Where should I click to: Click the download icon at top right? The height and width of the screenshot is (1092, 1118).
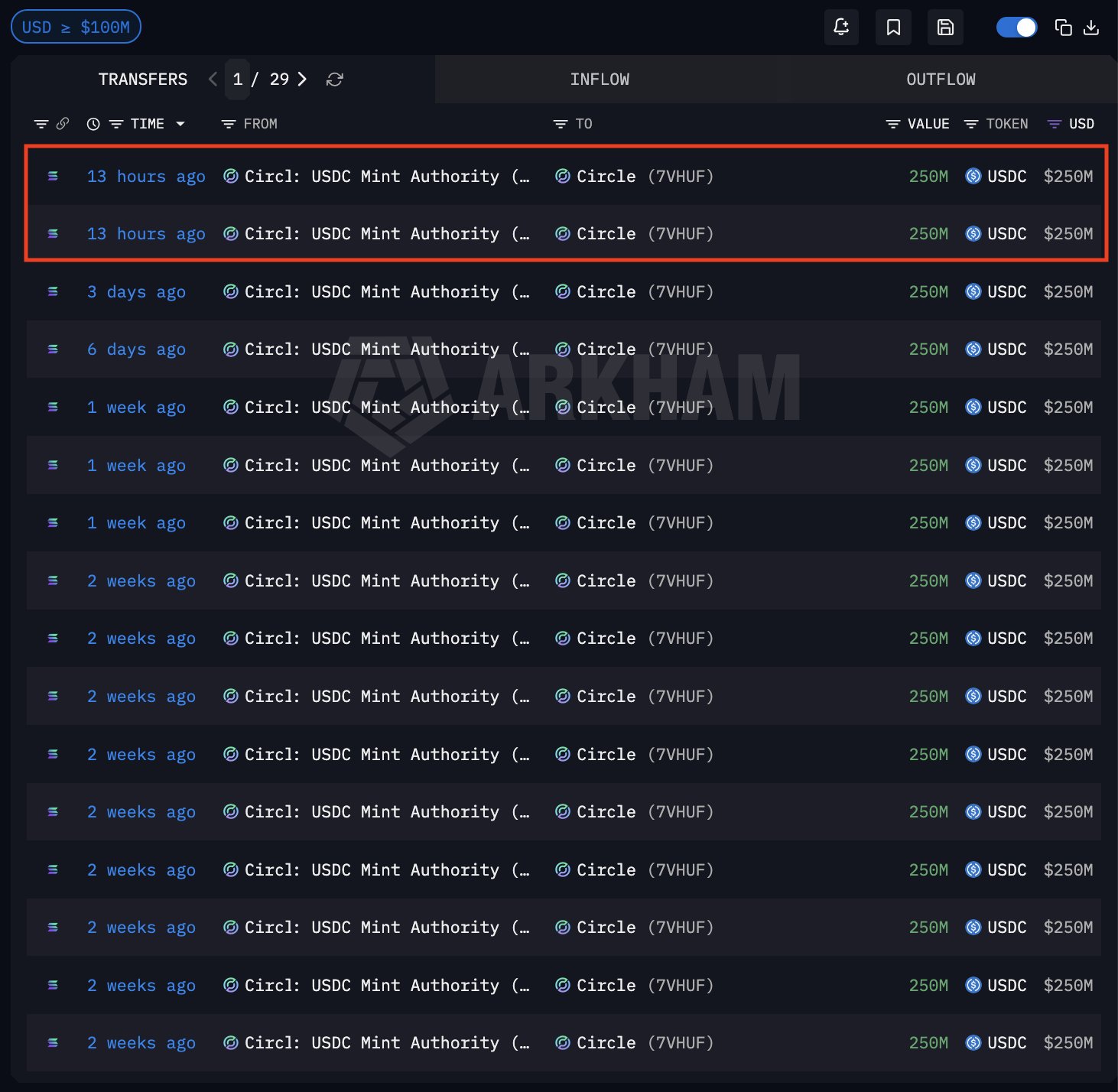1091,28
